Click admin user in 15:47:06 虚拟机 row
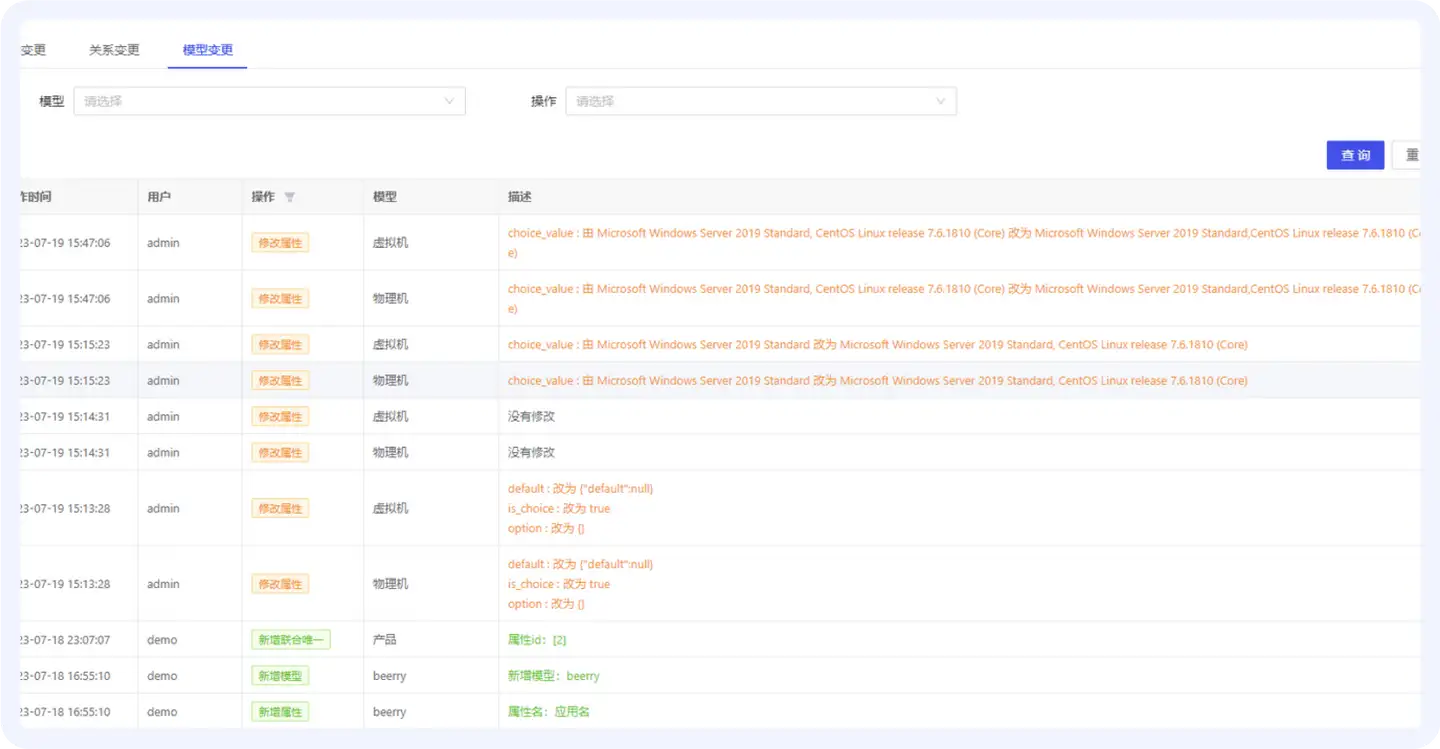The width and height of the screenshot is (1440, 749). coord(163,243)
